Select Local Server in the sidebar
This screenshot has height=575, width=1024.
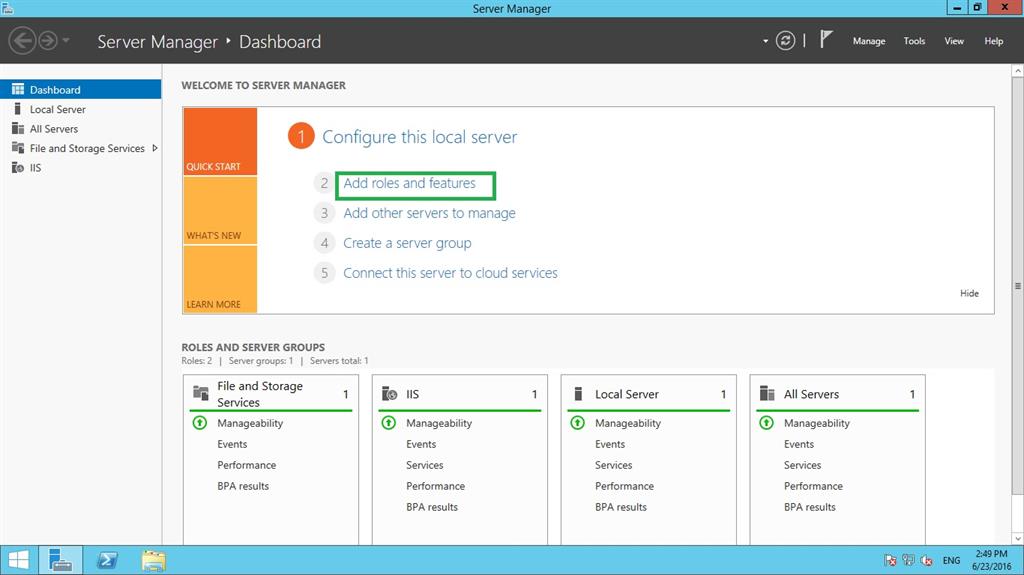(80, 109)
